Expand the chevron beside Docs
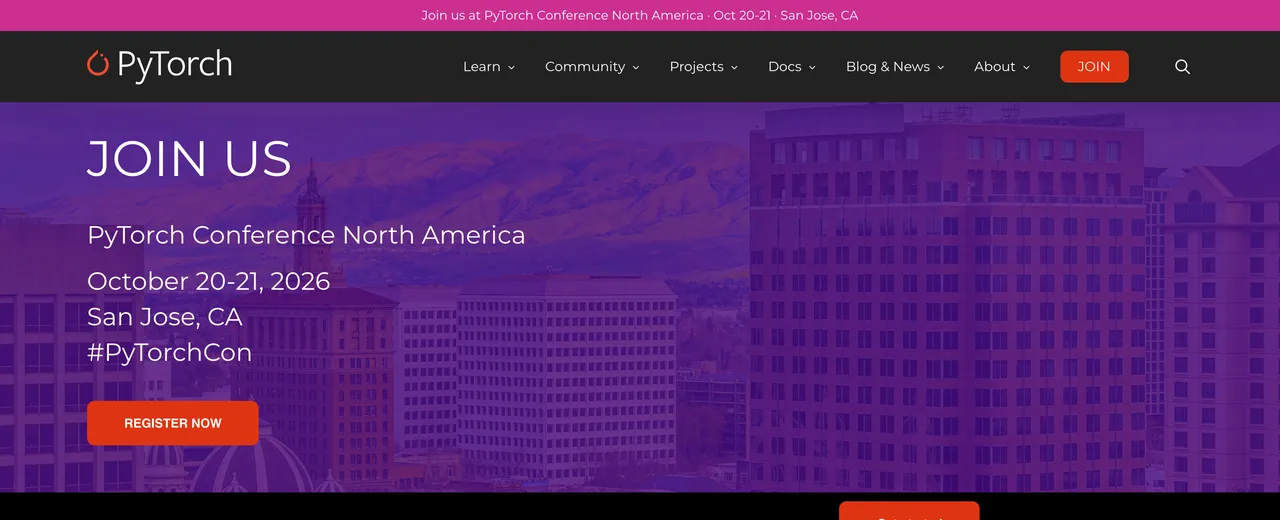Viewport: 1280px width, 520px height. (x=812, y=67)
